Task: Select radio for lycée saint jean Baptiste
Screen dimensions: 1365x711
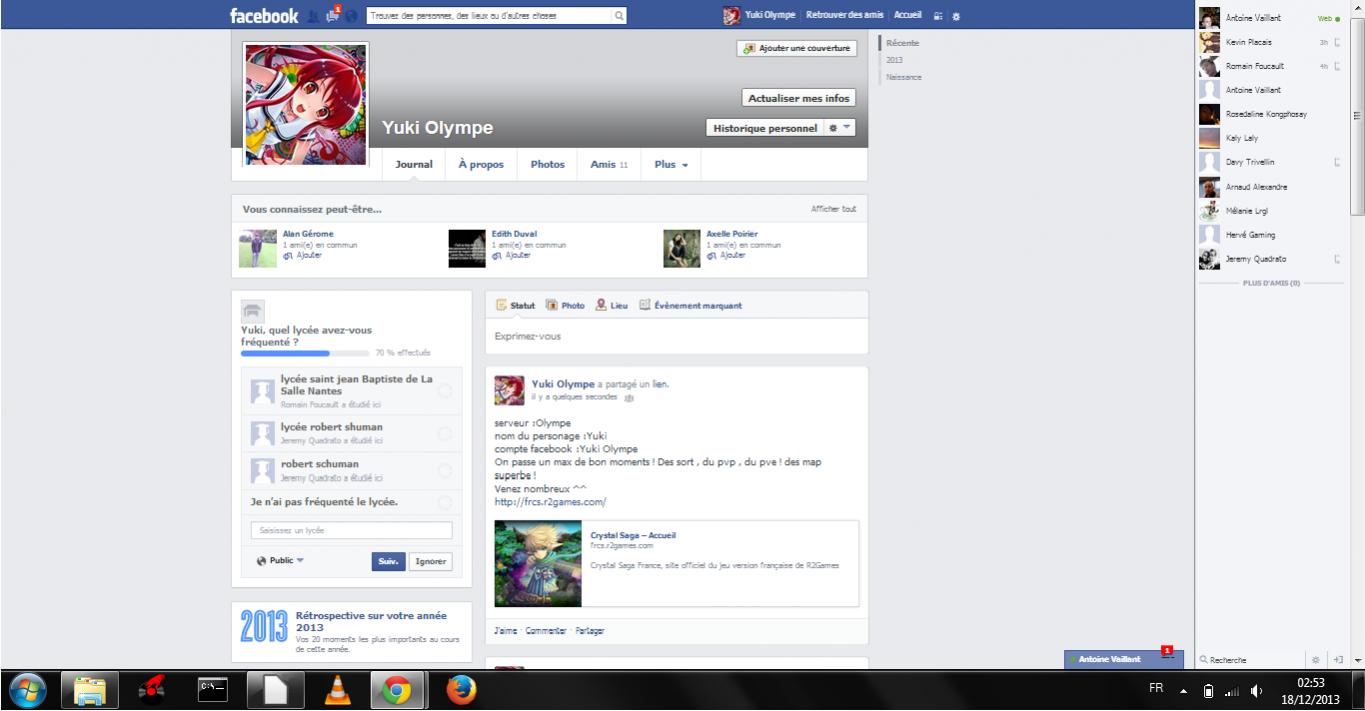Action: click(x=445, y=391)
